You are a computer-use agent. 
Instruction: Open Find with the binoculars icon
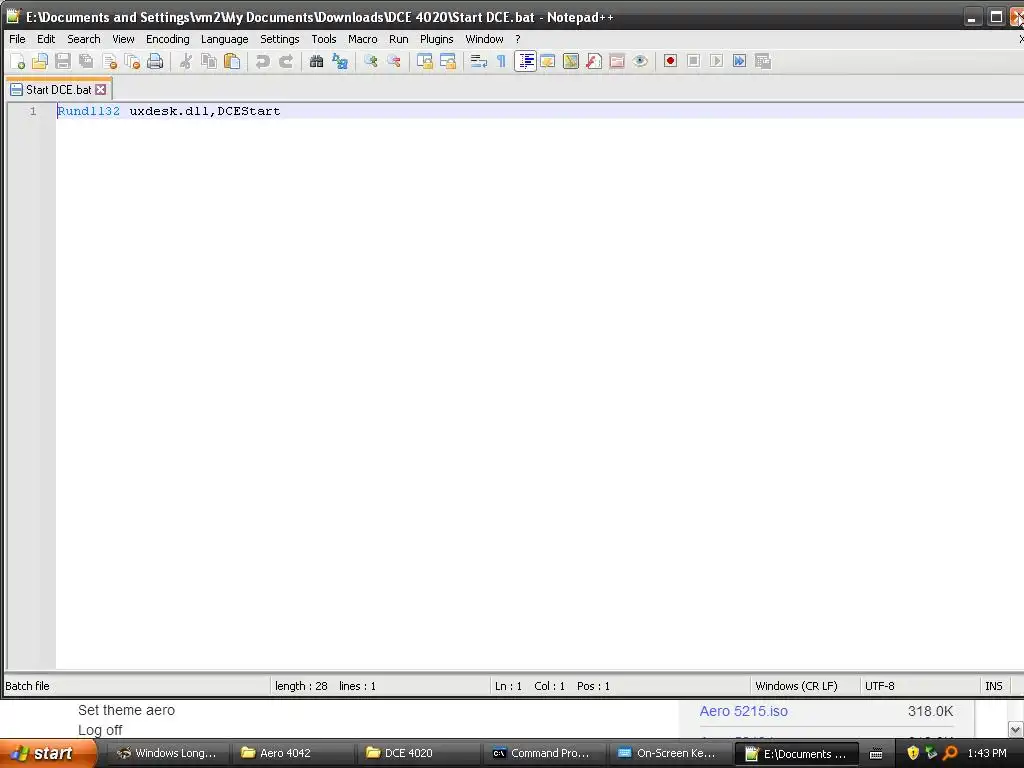[x=317, y=61]
